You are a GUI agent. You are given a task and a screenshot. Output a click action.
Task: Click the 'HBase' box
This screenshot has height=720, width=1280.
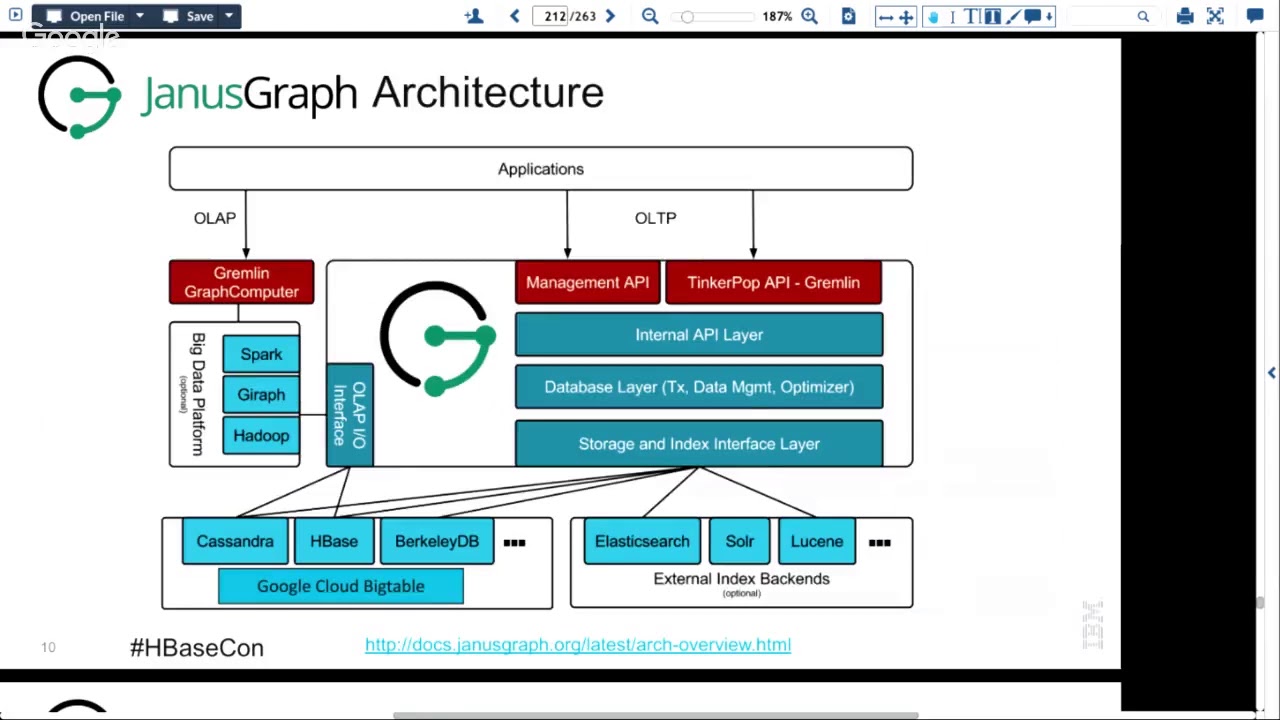coord(334,541)
